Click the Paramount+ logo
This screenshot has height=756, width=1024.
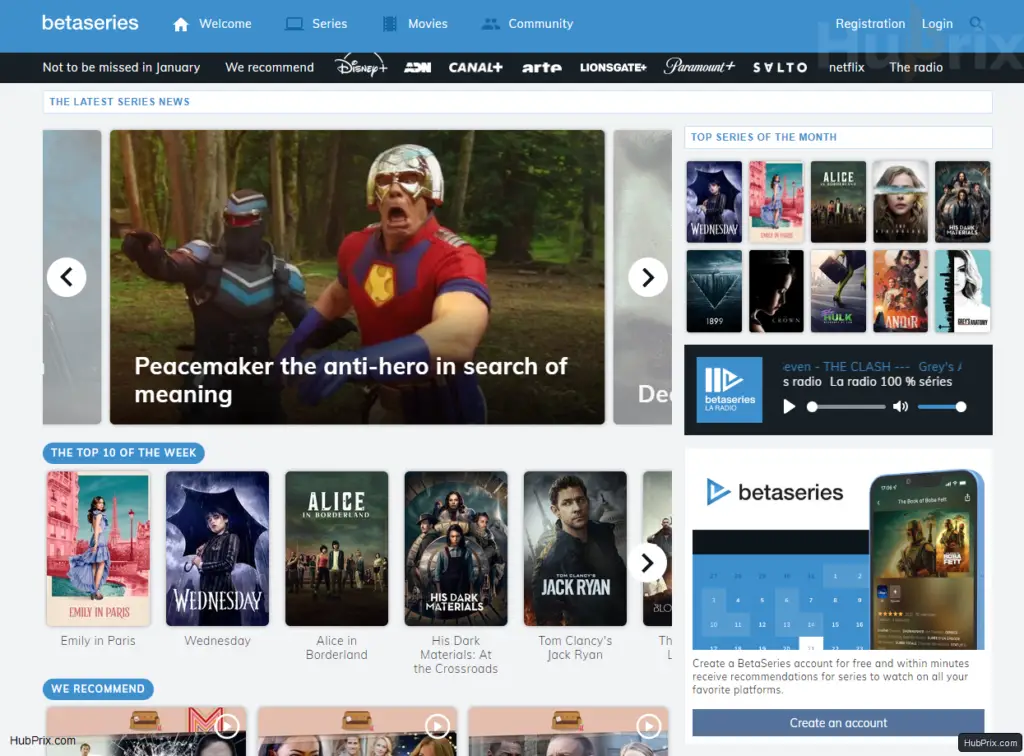click(699, 66)
